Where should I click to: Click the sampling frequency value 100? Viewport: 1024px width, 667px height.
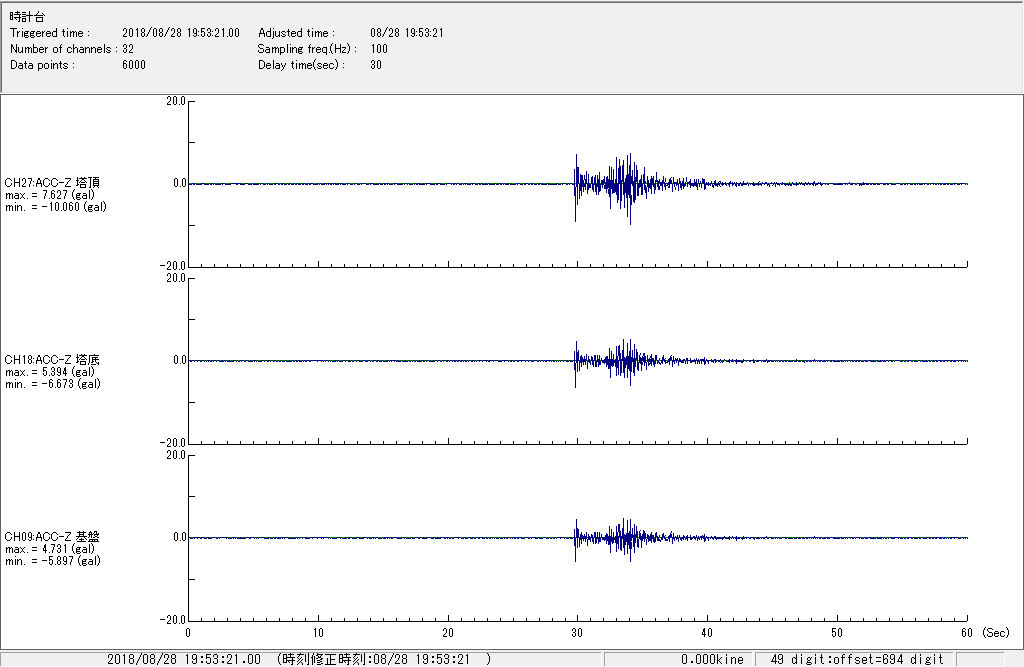pyautogui.click(x=379, y=49)
